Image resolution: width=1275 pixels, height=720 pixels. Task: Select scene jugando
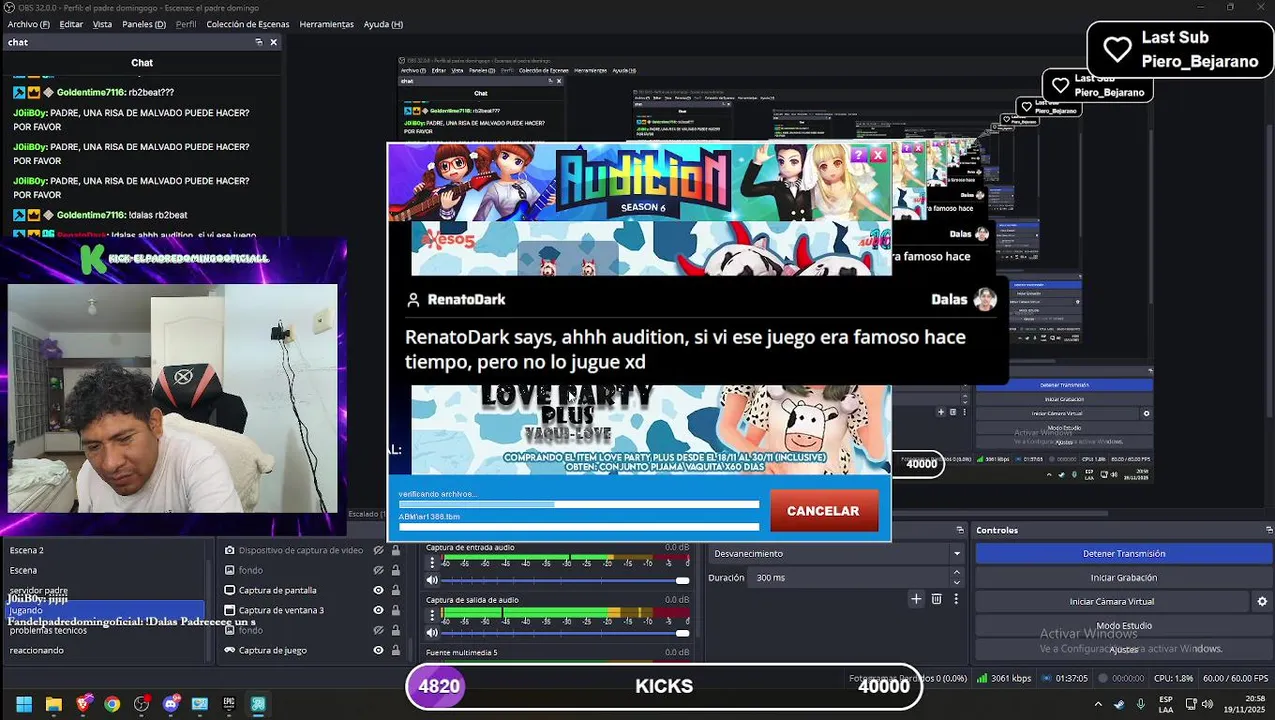tap(105, 610)
